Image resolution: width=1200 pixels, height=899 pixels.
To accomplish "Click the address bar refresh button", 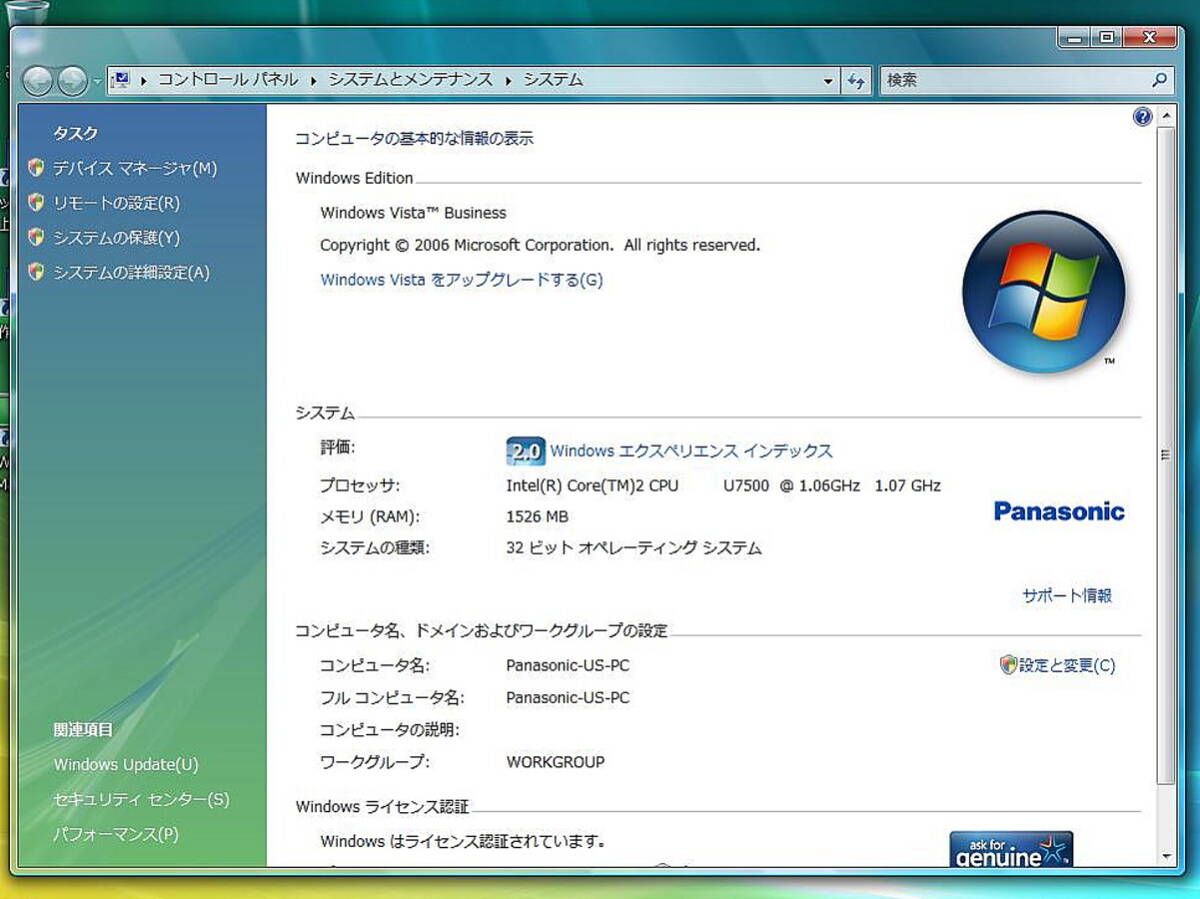I will [x=856, y=81].
